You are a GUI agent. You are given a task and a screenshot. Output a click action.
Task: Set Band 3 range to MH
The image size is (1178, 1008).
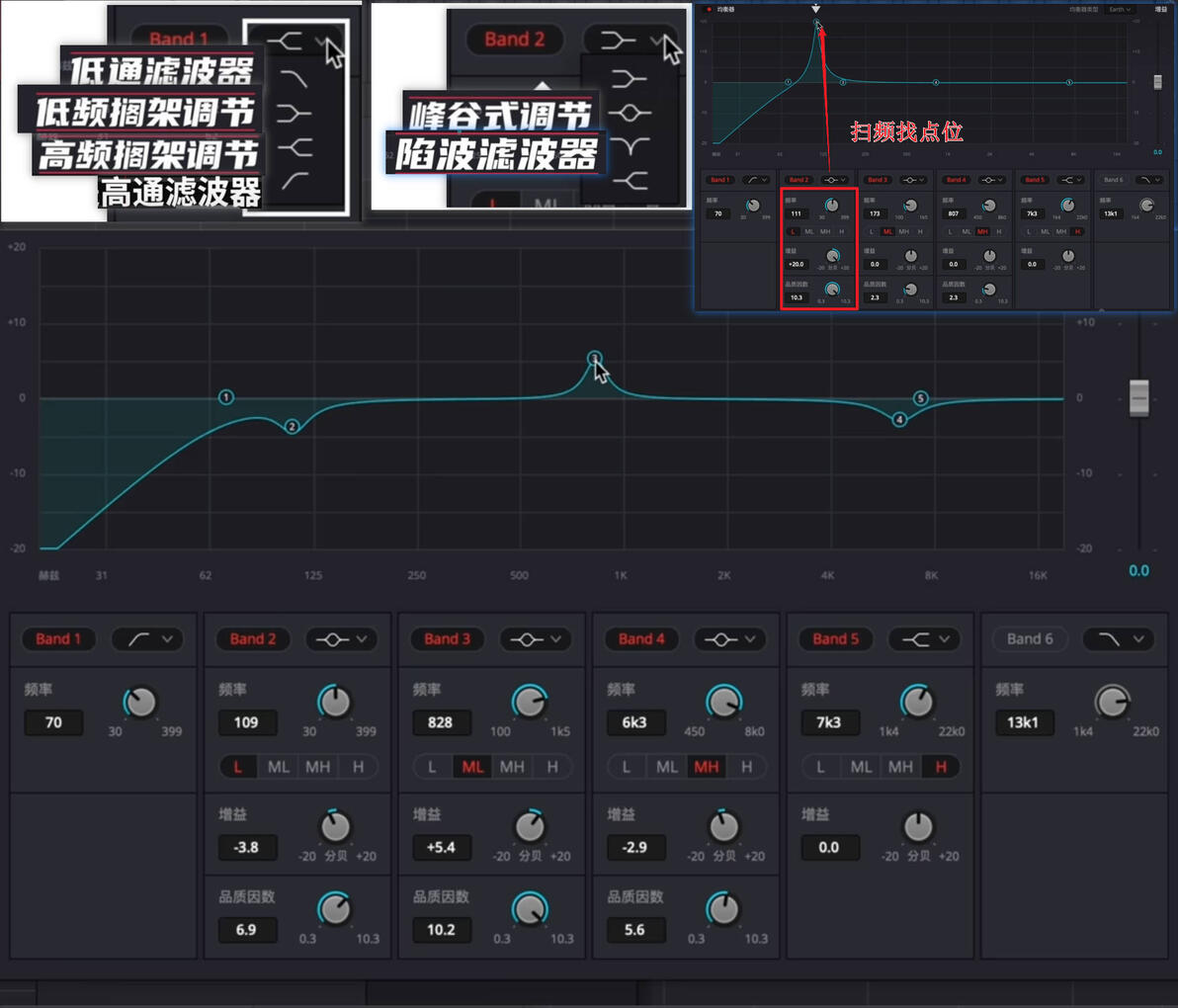point(512,767)
